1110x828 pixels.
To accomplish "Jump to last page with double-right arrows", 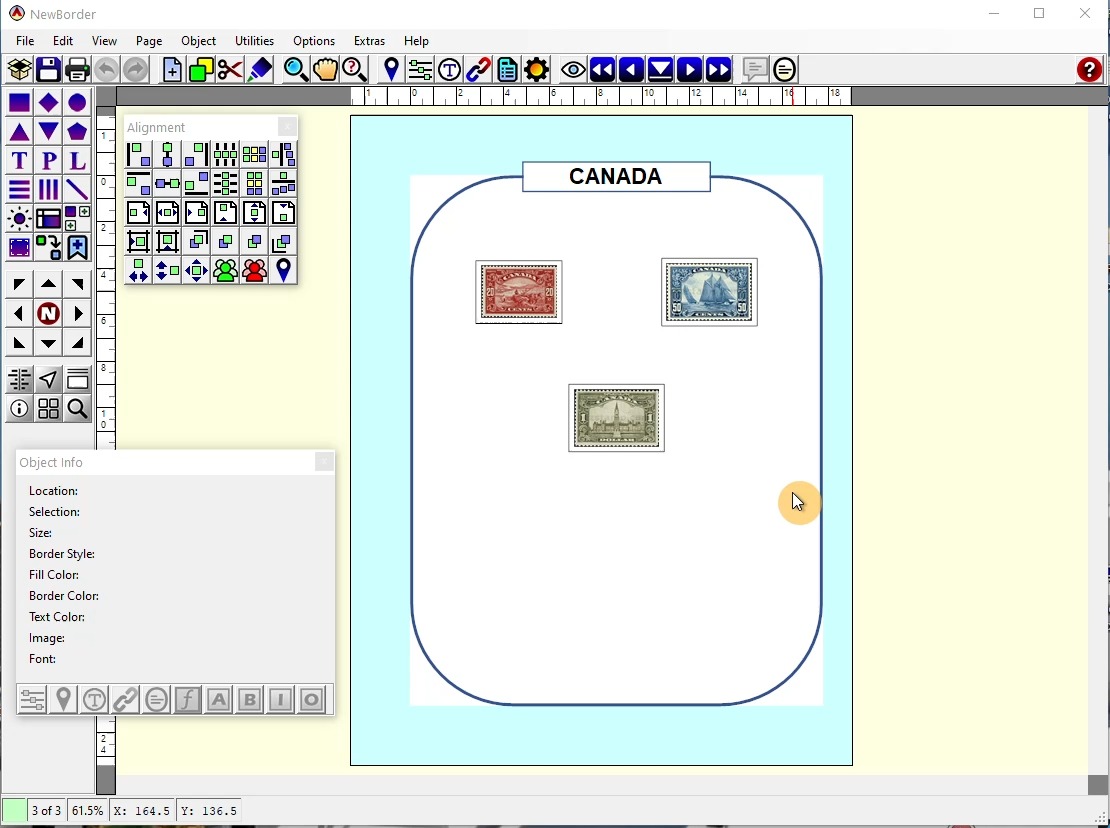I will (x=719, y=70).
